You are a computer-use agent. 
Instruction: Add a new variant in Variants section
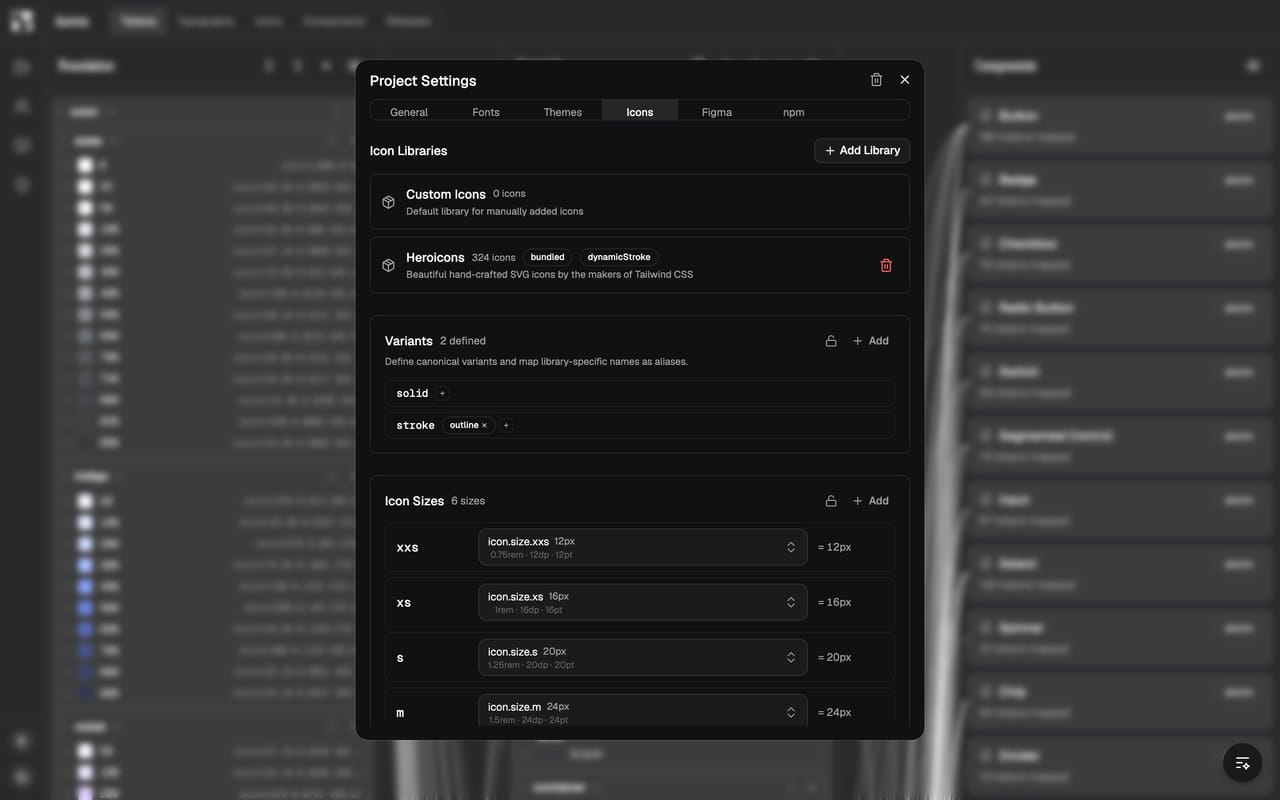(871, 341)
